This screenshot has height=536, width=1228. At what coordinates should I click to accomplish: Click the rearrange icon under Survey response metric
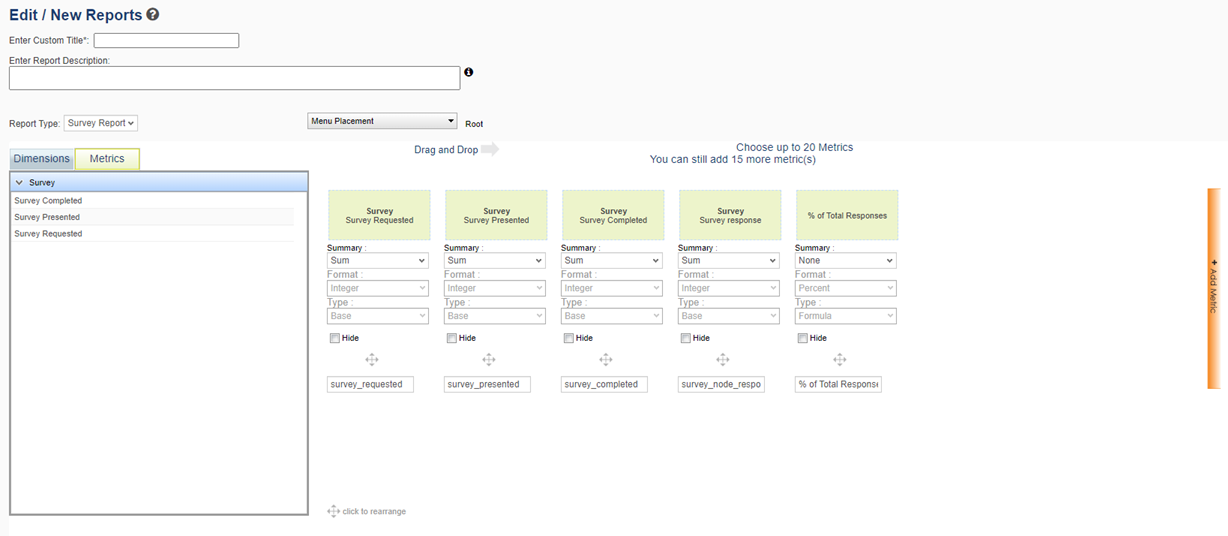coord(723,360)
